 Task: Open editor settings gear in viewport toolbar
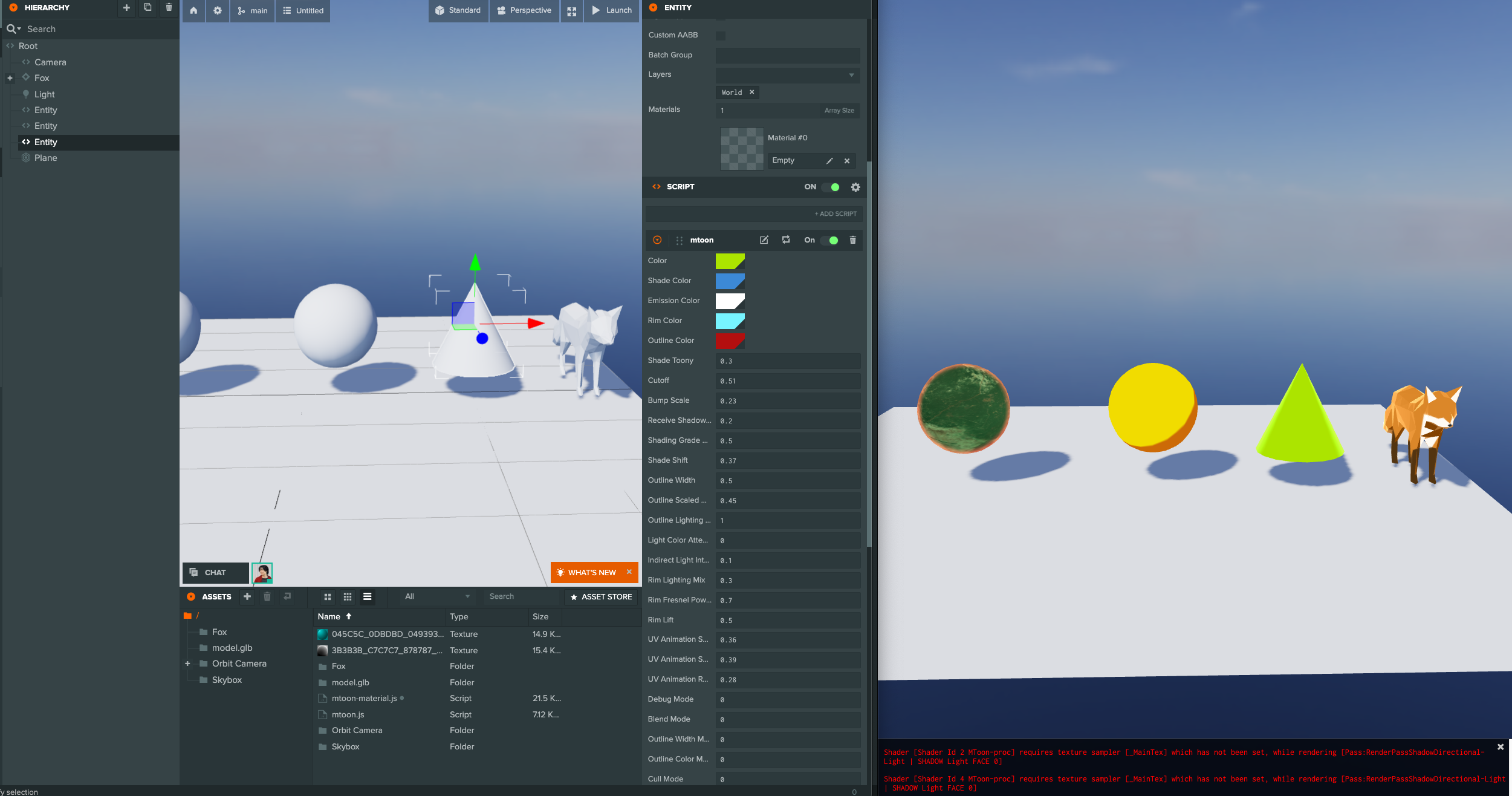[218, 11]
